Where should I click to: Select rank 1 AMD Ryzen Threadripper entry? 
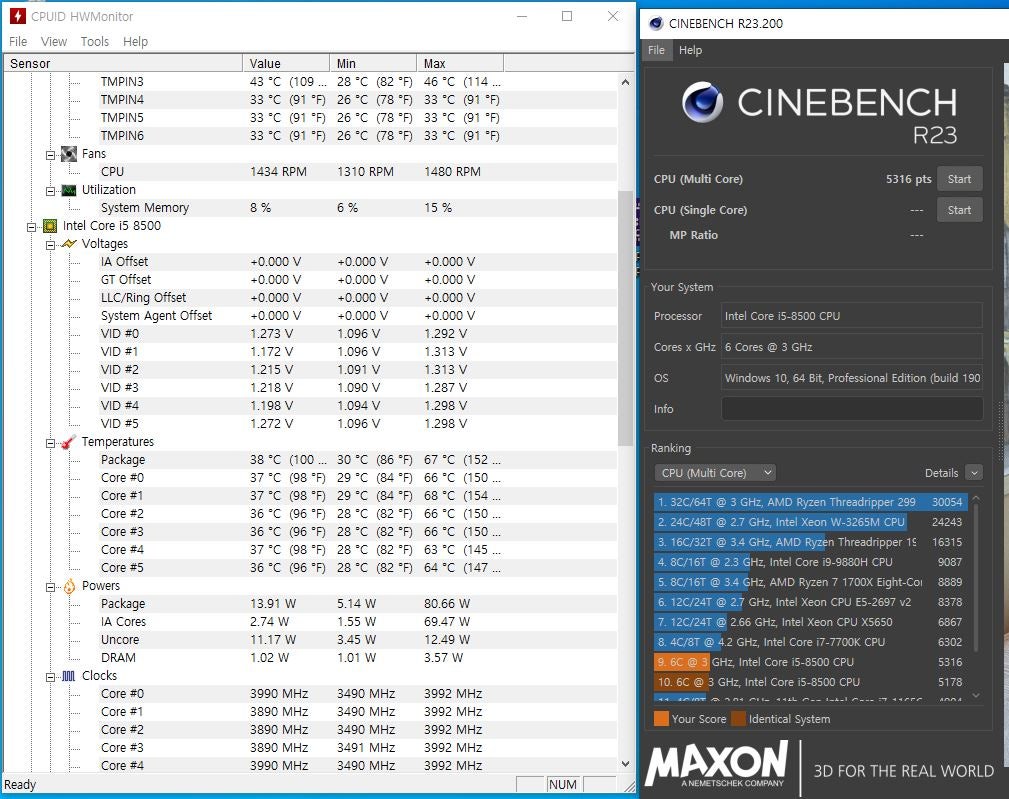(x=810, y=502)
